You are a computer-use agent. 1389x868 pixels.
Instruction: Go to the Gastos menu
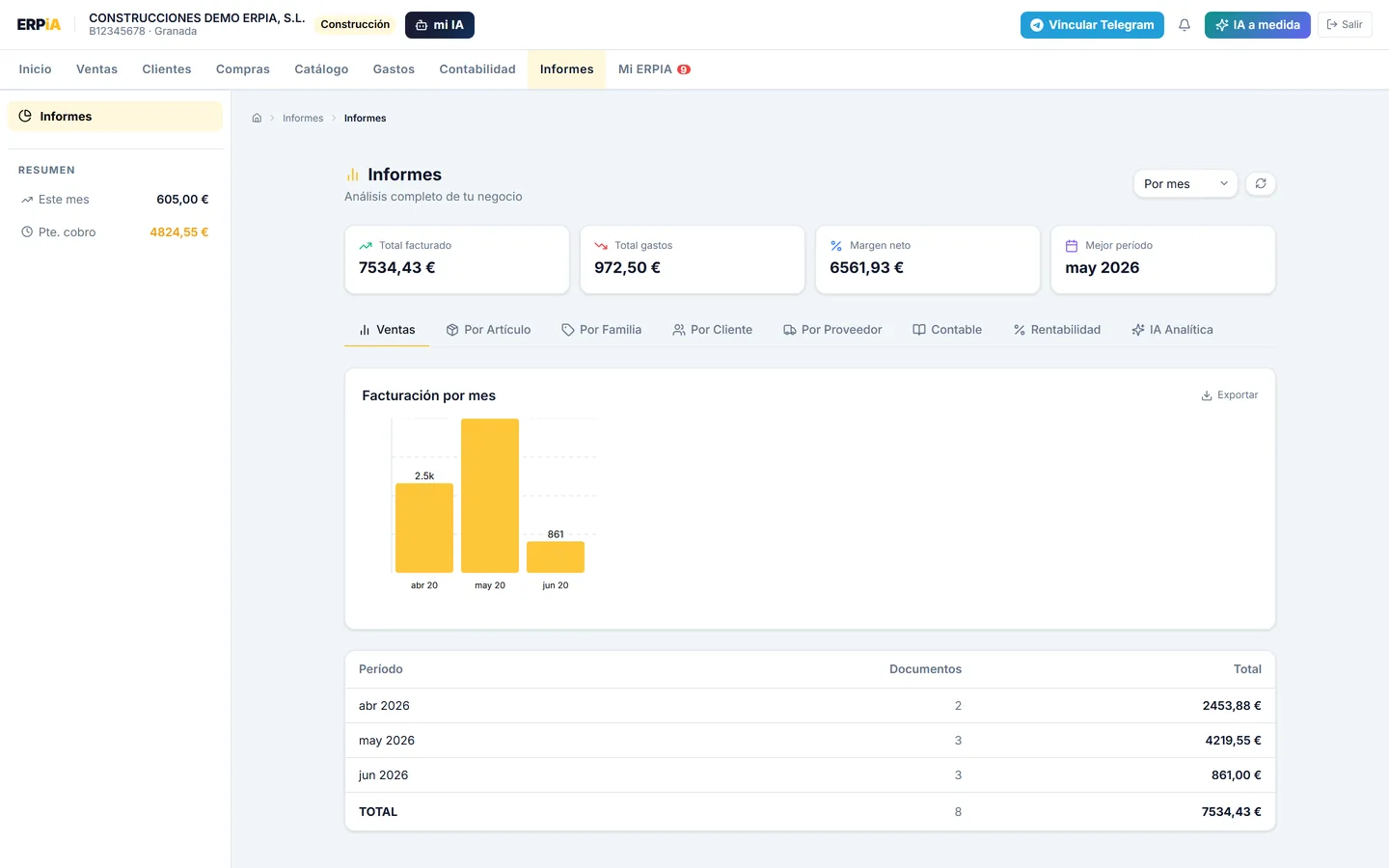(x=394, y=69)
